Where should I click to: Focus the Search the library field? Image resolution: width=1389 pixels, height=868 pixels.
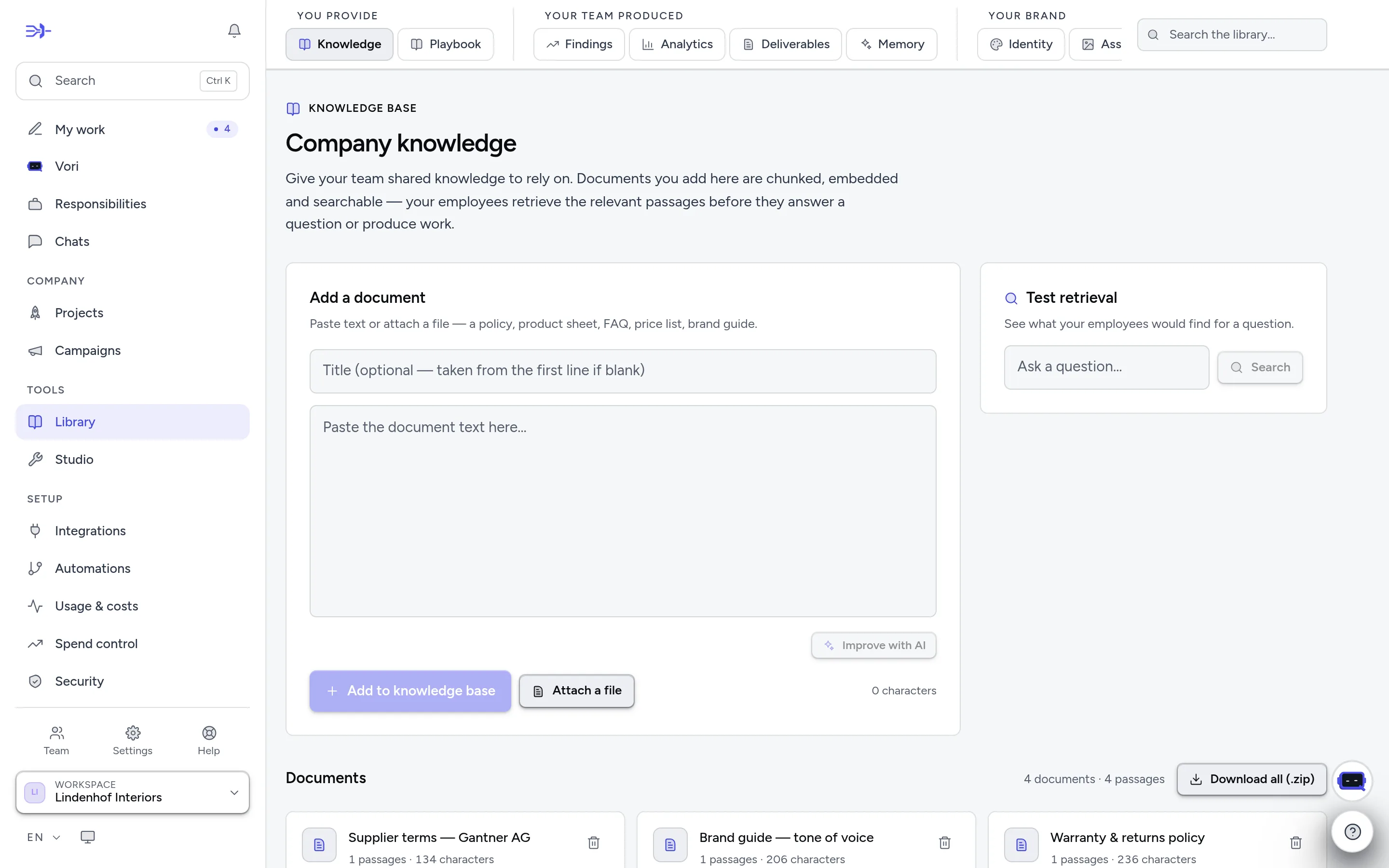[1232, 34]
